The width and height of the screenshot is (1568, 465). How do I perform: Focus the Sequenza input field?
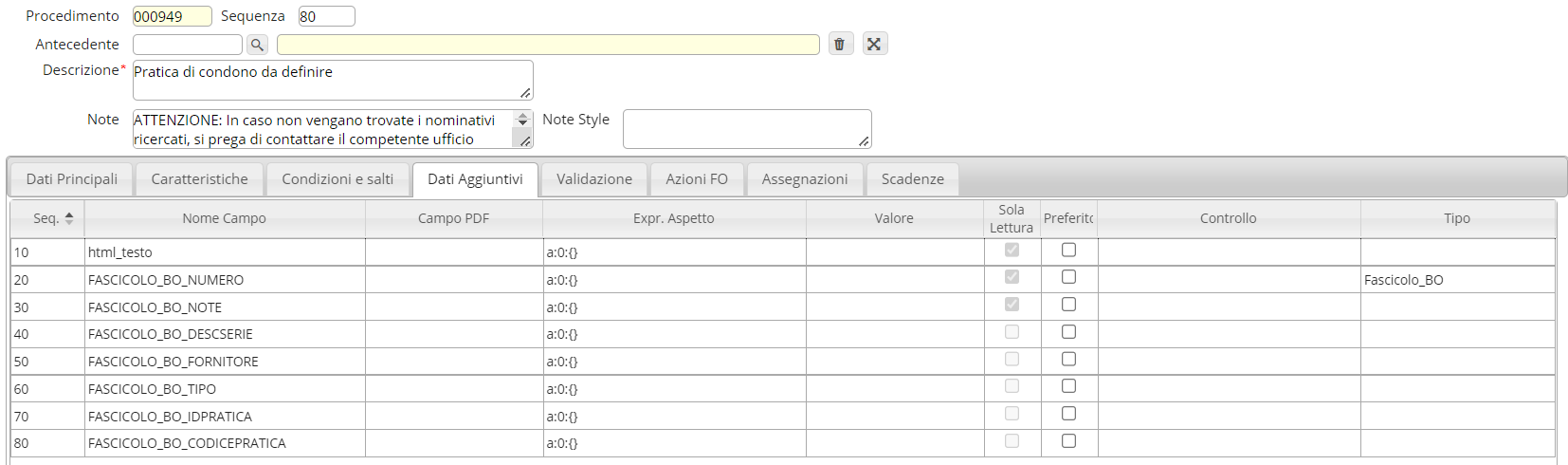point(326,16)
